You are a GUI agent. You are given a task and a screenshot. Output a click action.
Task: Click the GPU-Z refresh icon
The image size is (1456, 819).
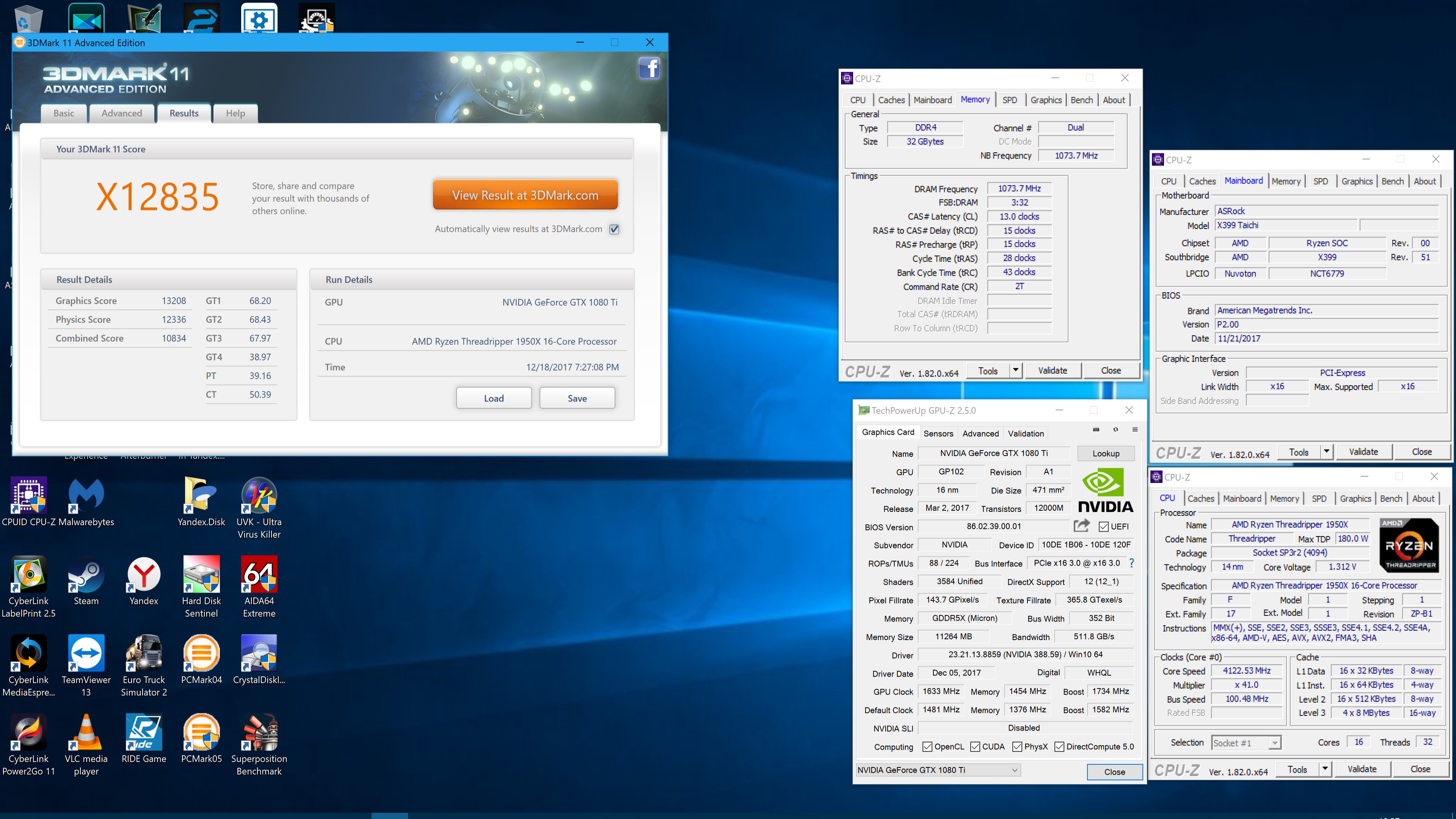click(x=1115, y=430)
